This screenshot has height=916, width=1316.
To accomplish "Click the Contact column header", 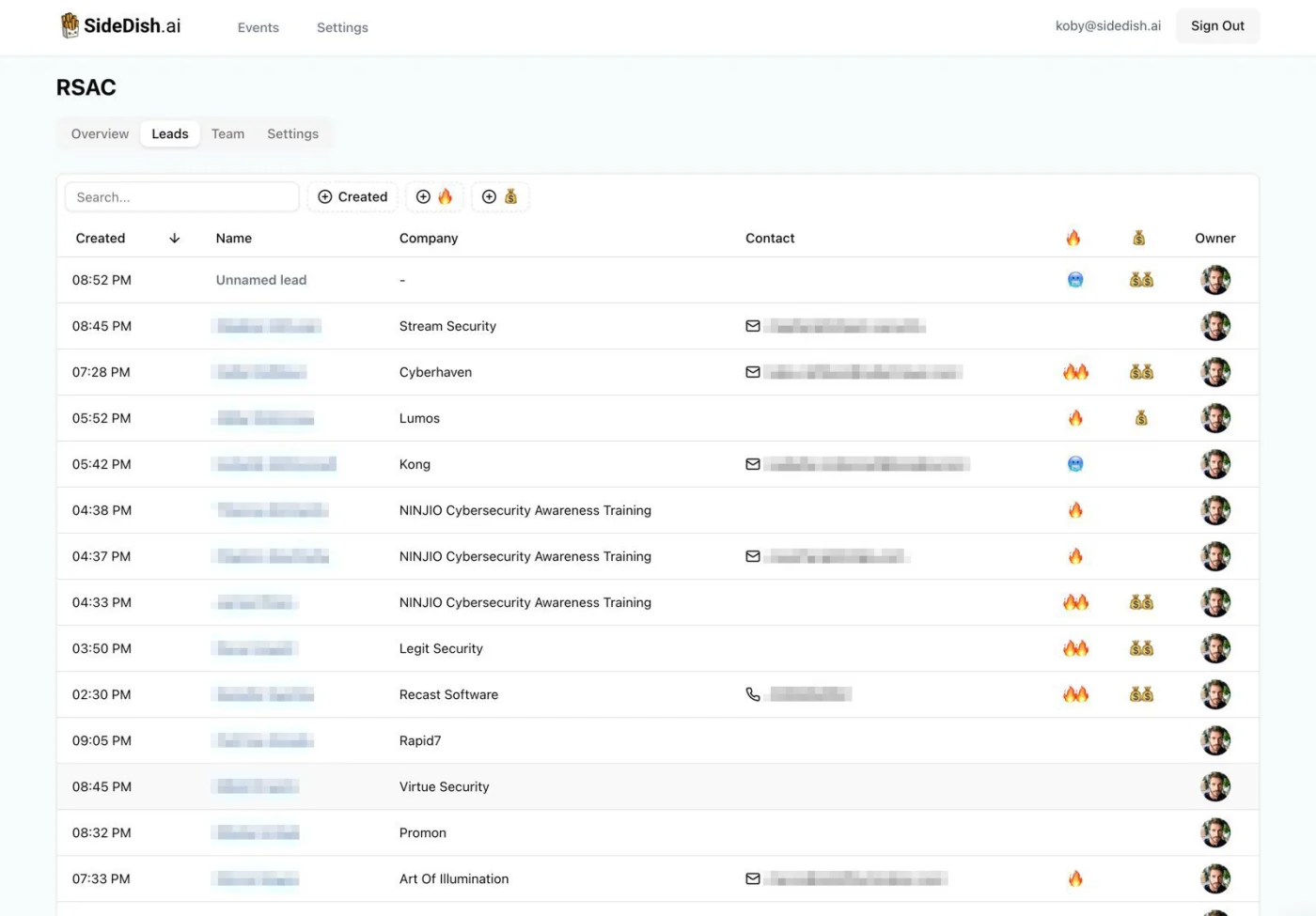I will tap(770, 238).
